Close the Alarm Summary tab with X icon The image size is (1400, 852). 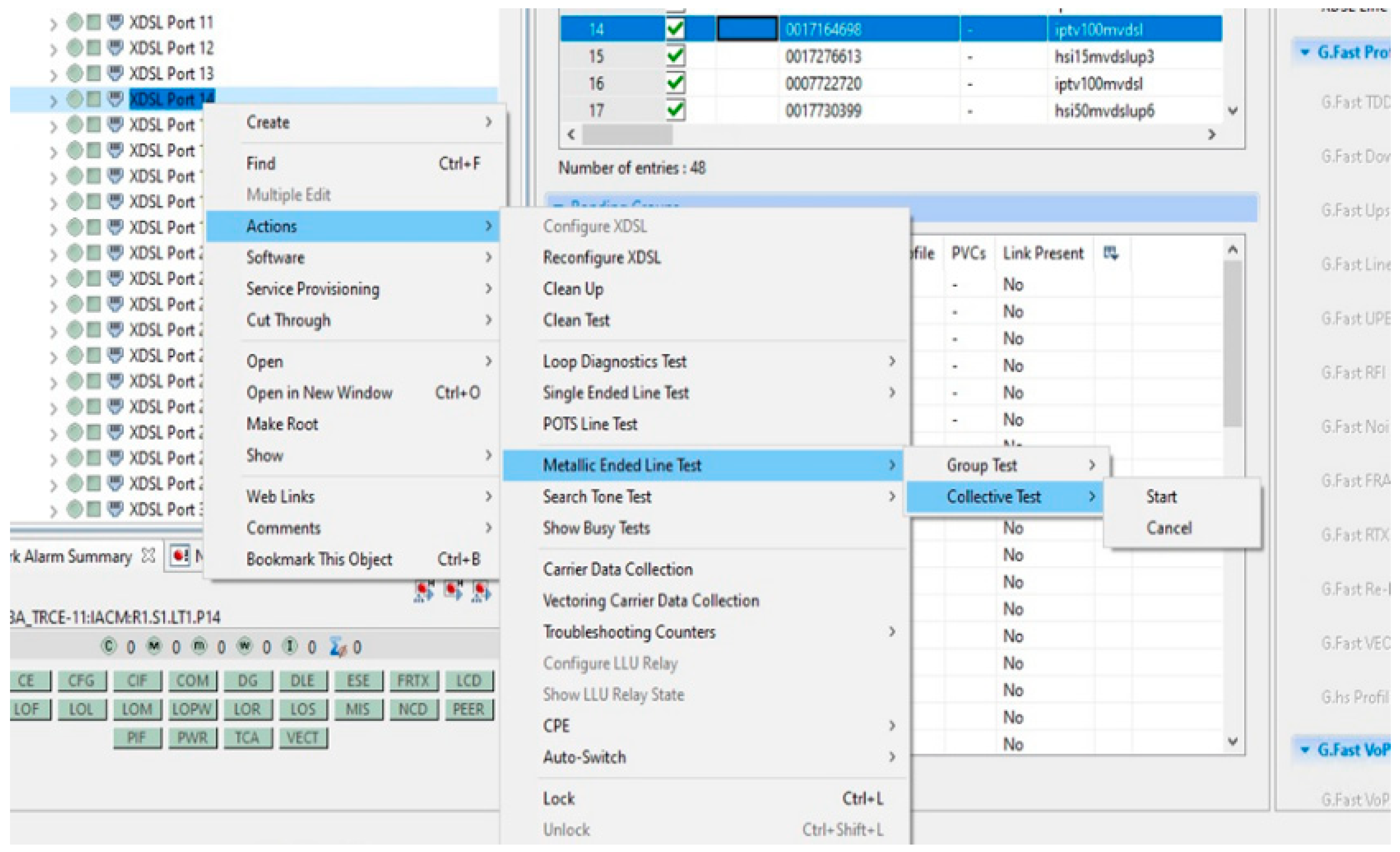(x=148, y=555)
